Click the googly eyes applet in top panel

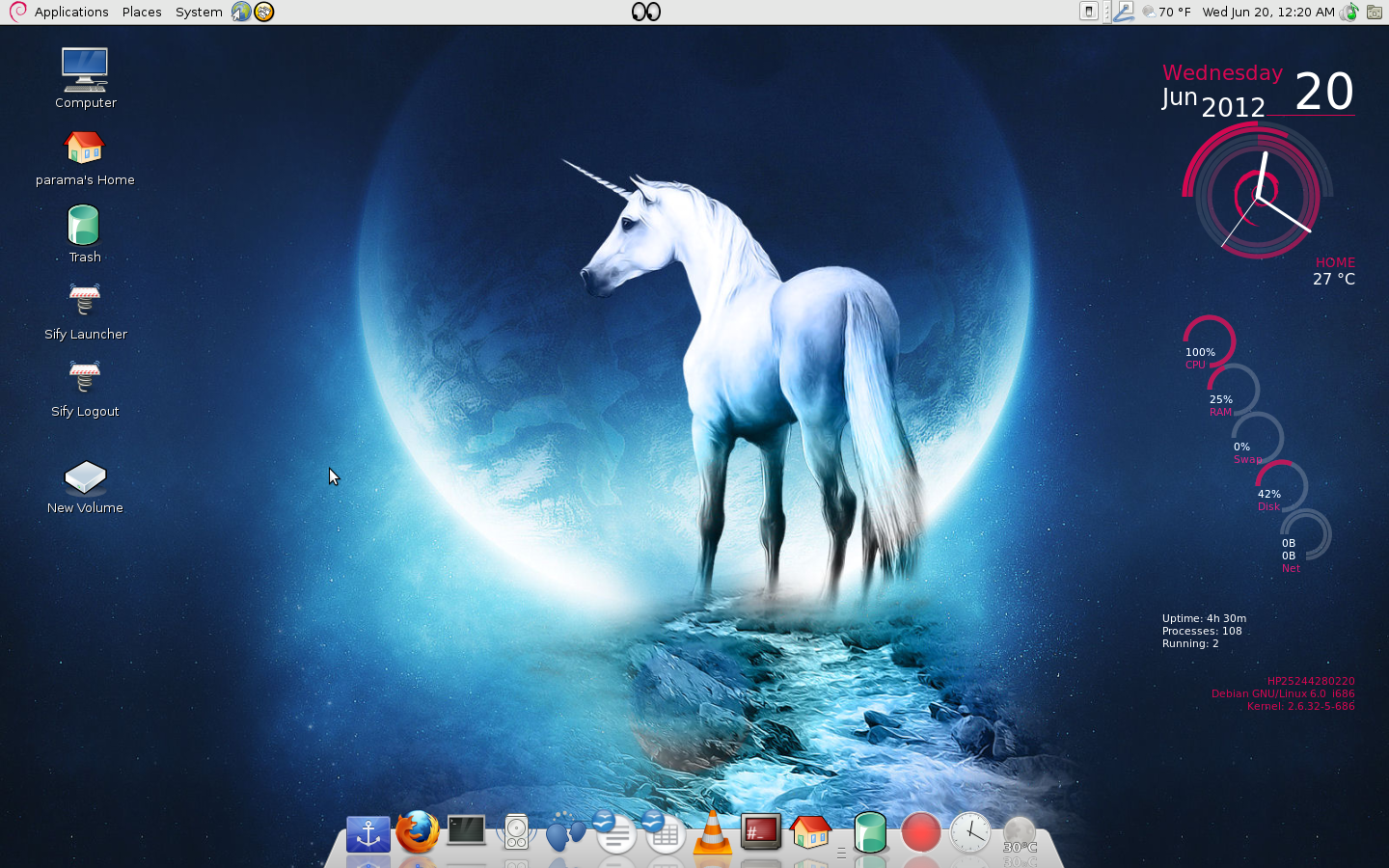646,12
